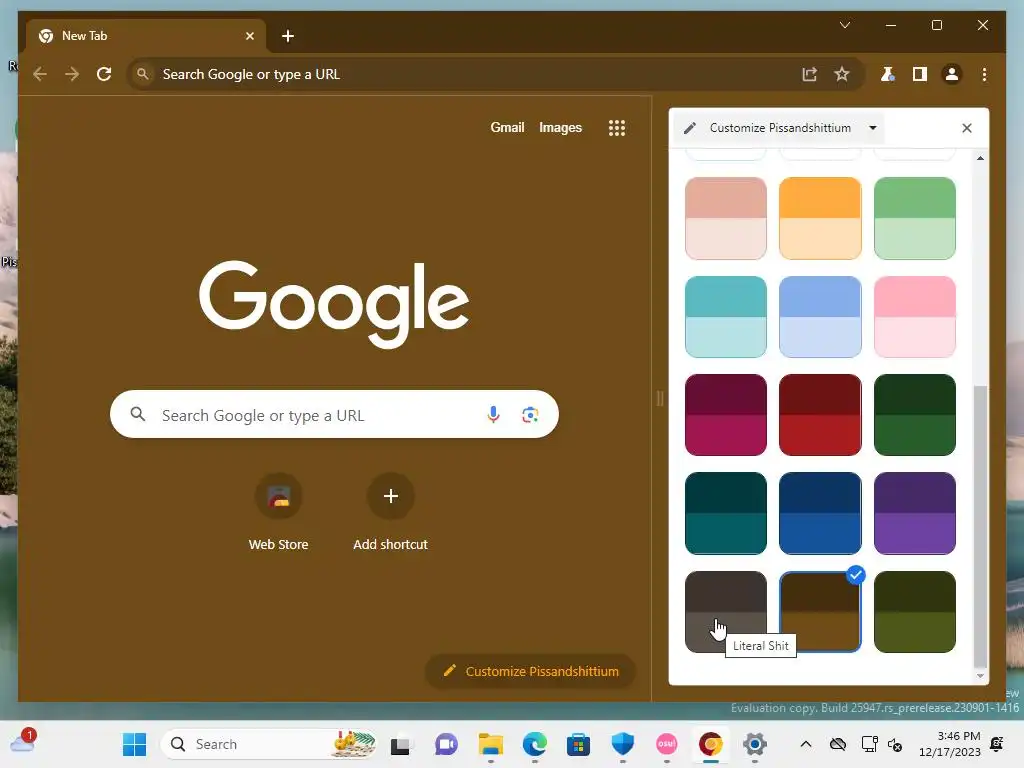Click the side panel scrollbar thumb
The image size is (1024, 768).
[x=980, y=526]
